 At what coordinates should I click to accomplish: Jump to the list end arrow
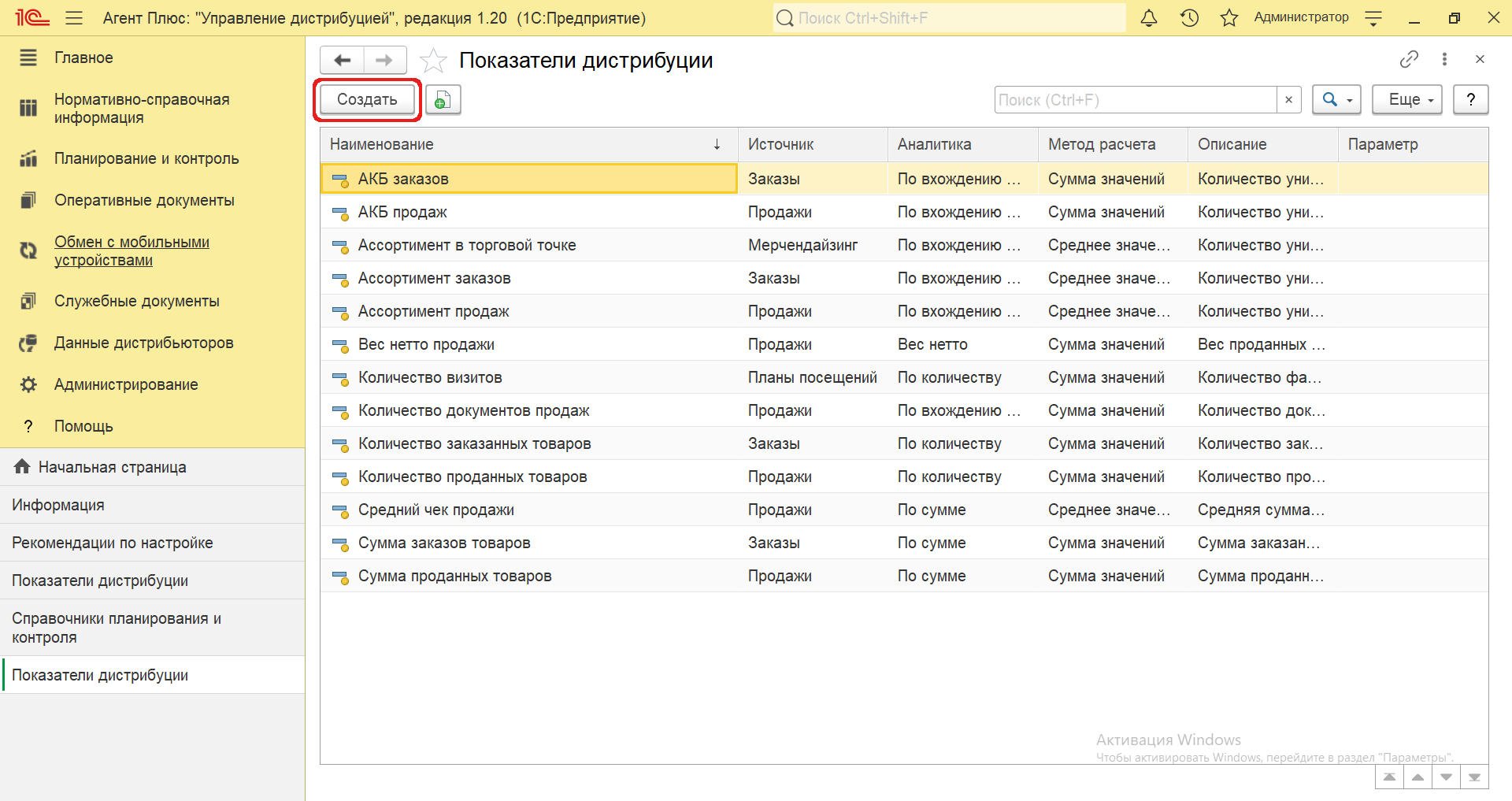[x=1474, y=777]
